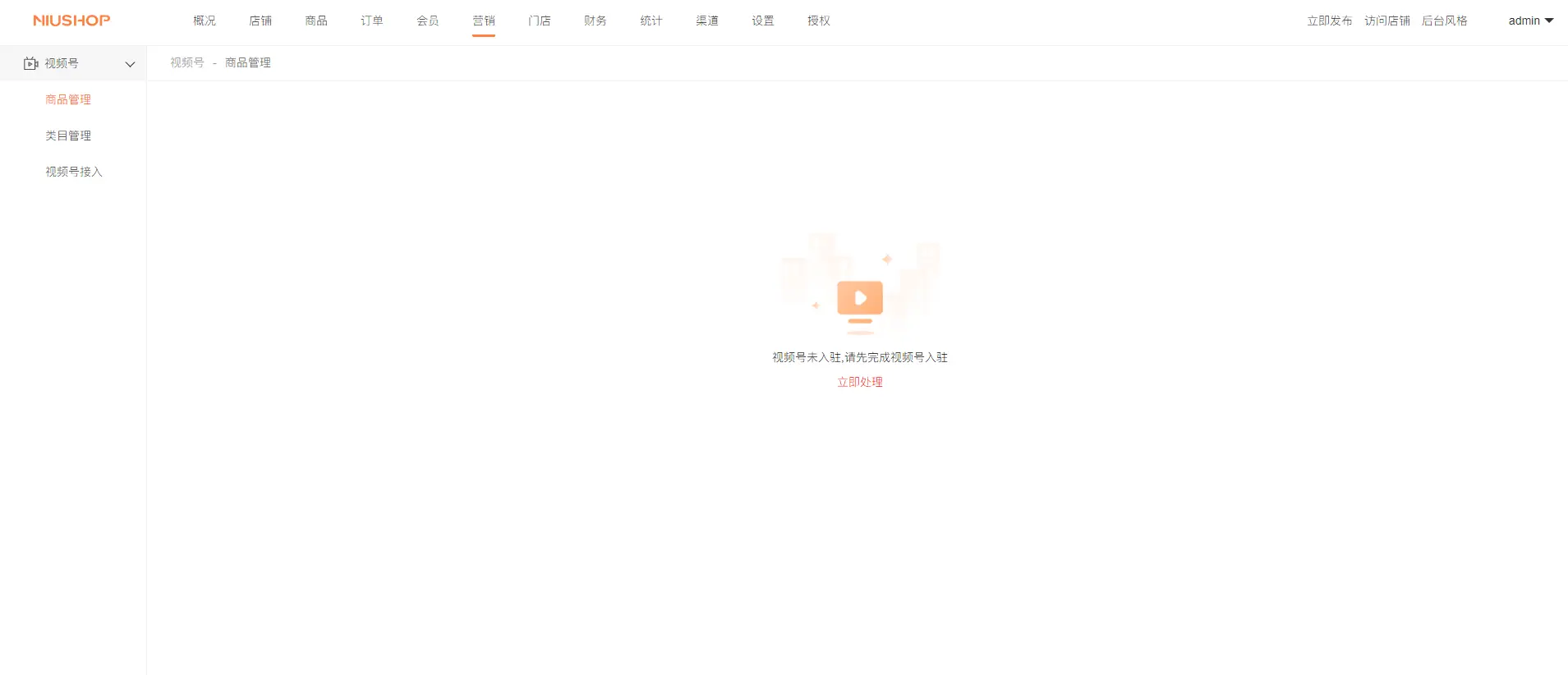Collapse the 视频号 sidebar chevron
1568x675 pixels.
pyautogui.click(x=130, y=64)
